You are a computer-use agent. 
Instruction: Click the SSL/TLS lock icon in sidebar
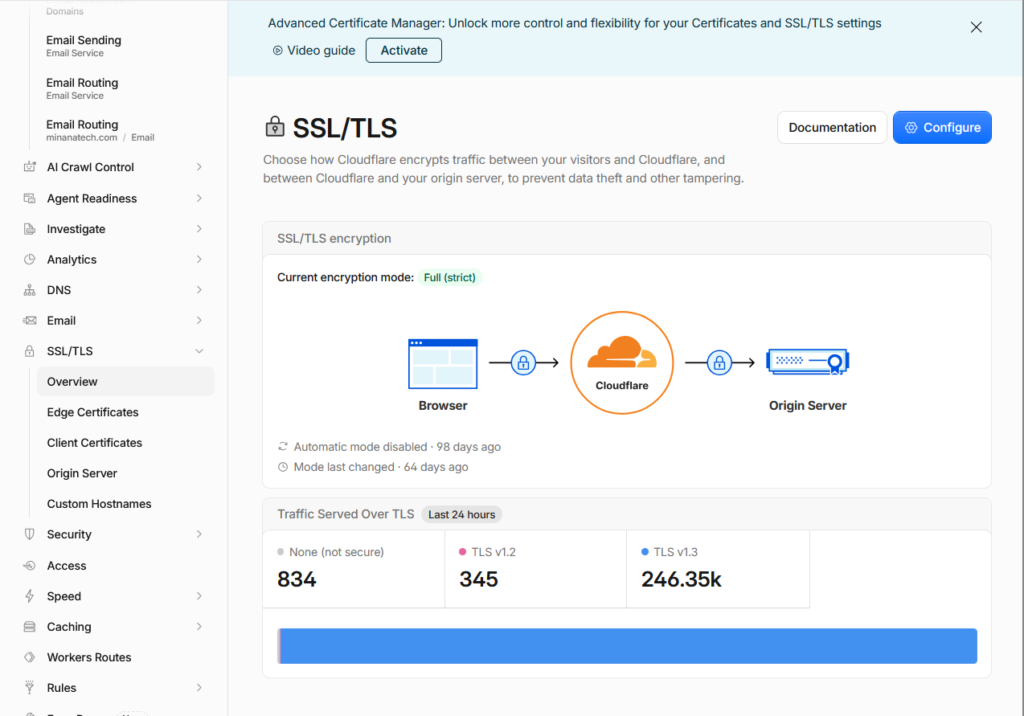coord(29,351)
